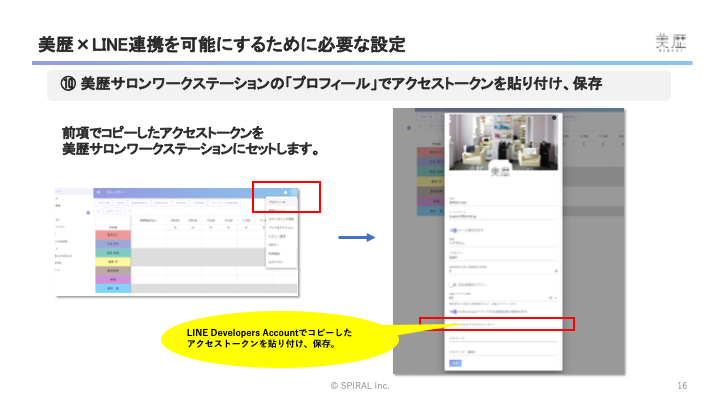Click the 美歴 logo at top right
The height and width of the screenshot is (405, 720).
click(670, 44)
